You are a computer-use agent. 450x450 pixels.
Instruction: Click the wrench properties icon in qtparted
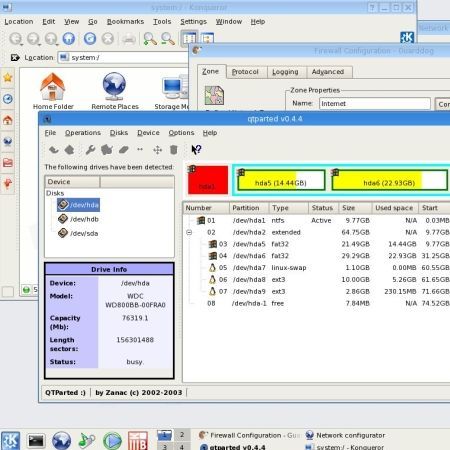coord(90,150)
